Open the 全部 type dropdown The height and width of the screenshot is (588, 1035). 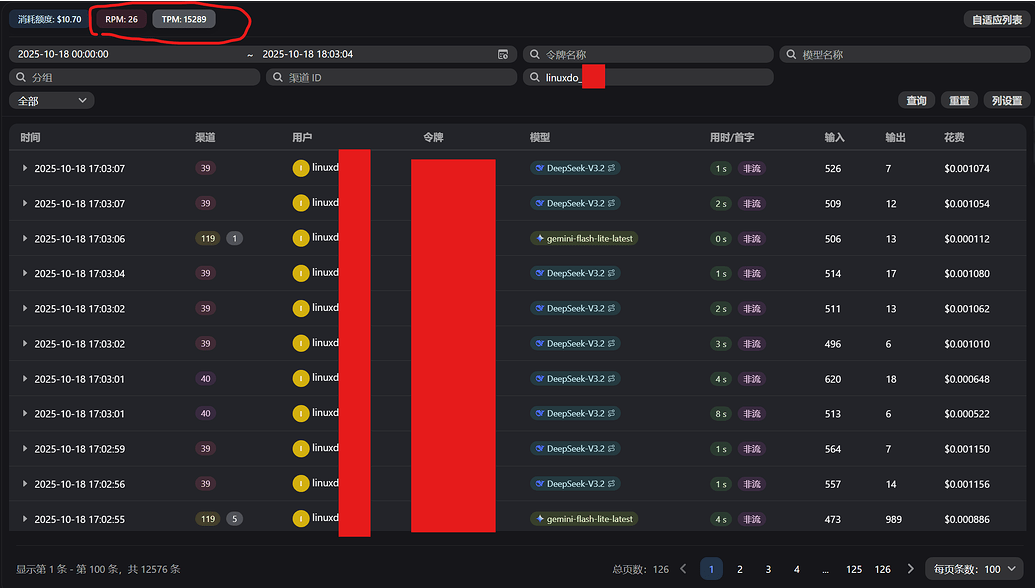pyautogui.click(x=51, y=100)
